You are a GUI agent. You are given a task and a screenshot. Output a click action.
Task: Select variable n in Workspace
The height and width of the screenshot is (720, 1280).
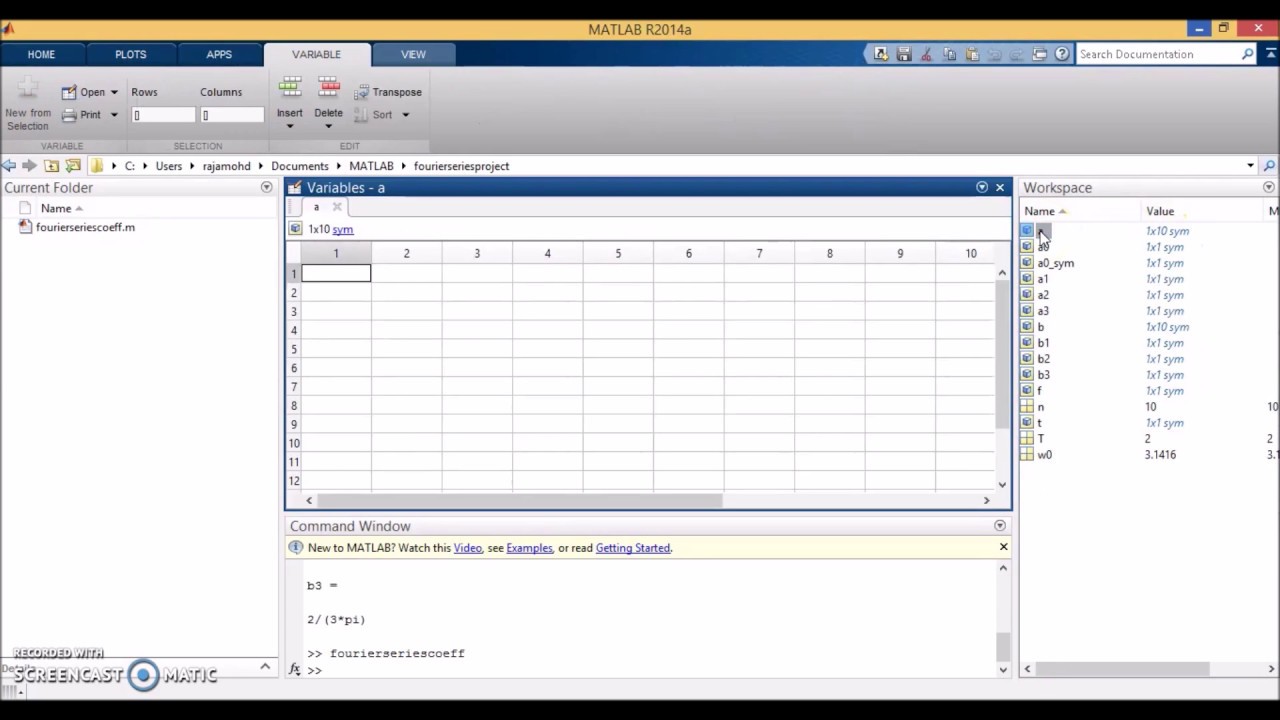pos(1041,407)
